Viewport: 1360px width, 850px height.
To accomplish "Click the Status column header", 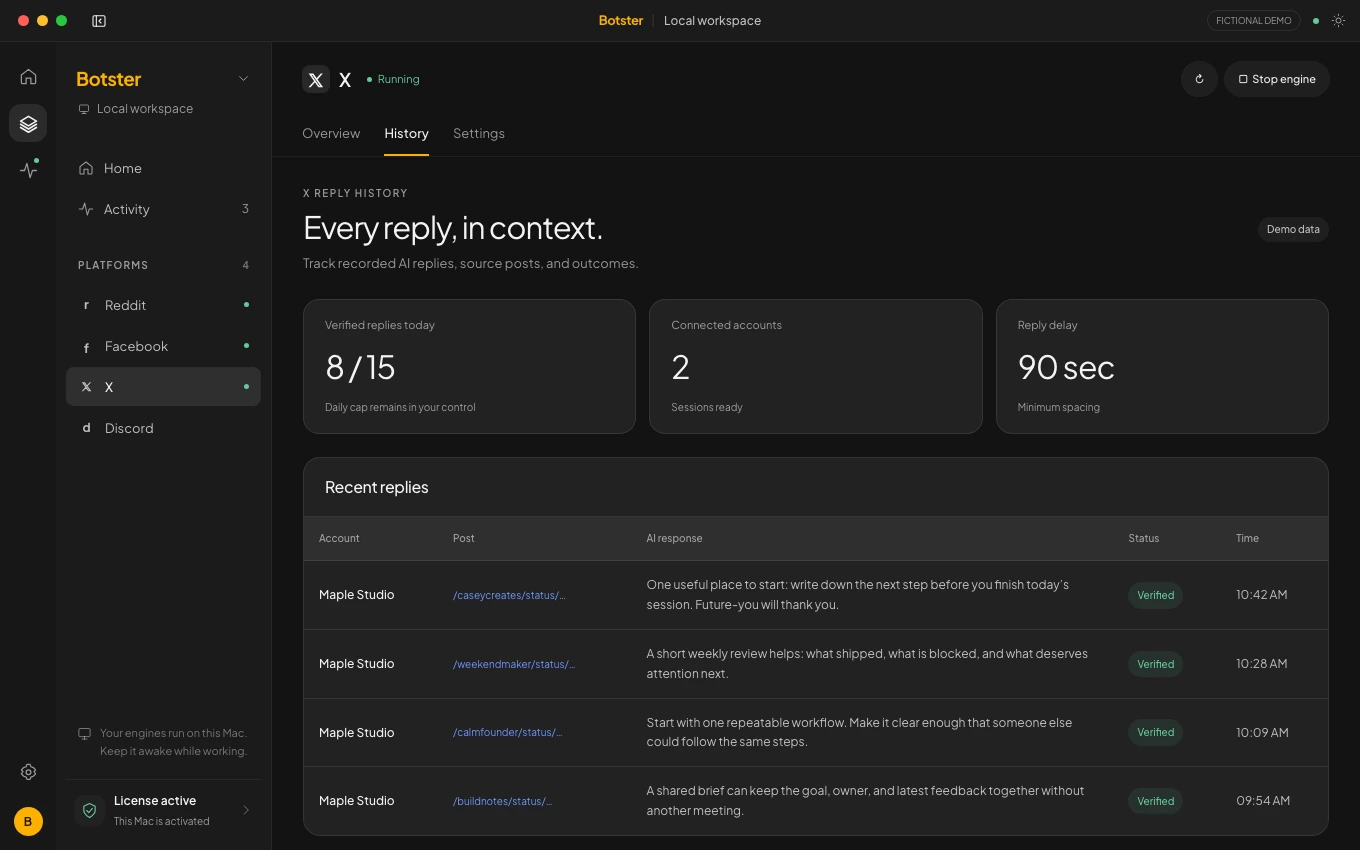I will (x=1143, y=538).
